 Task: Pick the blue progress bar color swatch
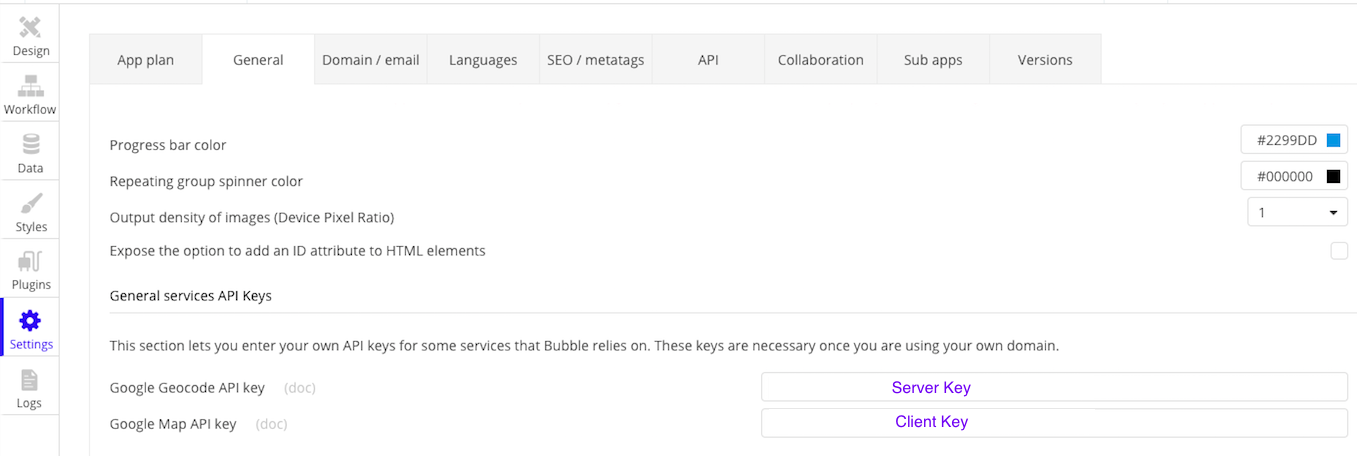pos(1333,141)
